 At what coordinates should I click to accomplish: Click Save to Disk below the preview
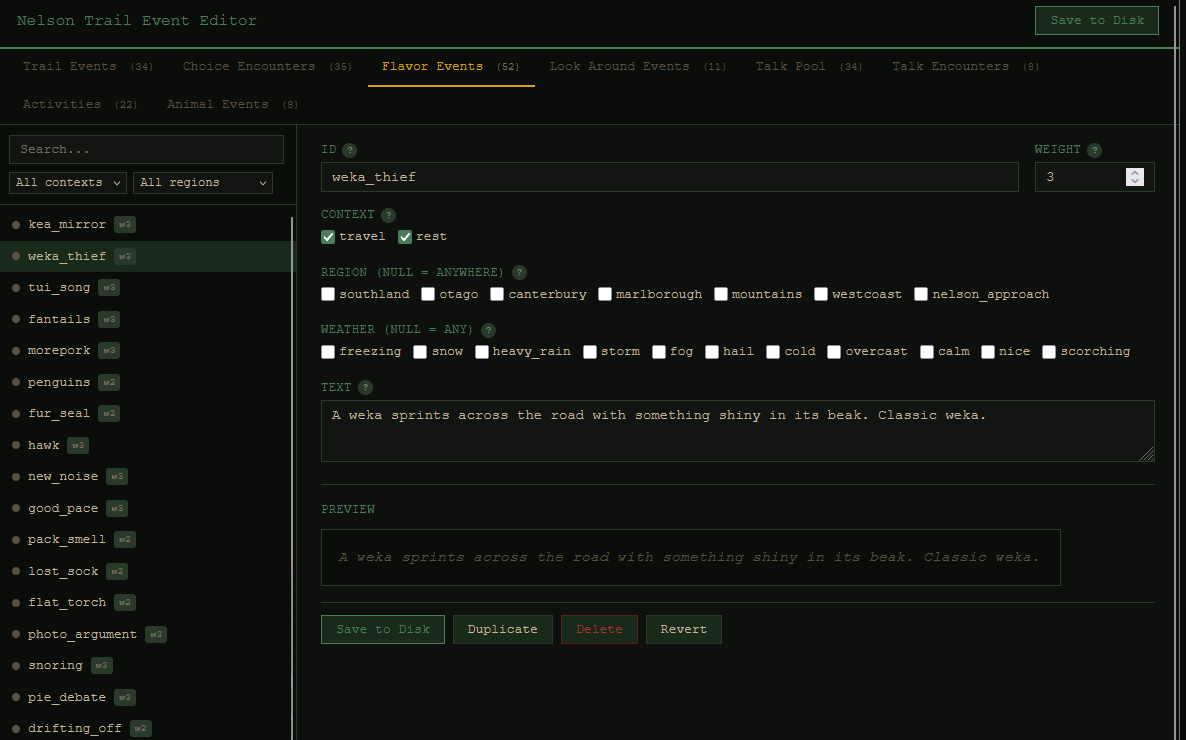tap(383, 630)
